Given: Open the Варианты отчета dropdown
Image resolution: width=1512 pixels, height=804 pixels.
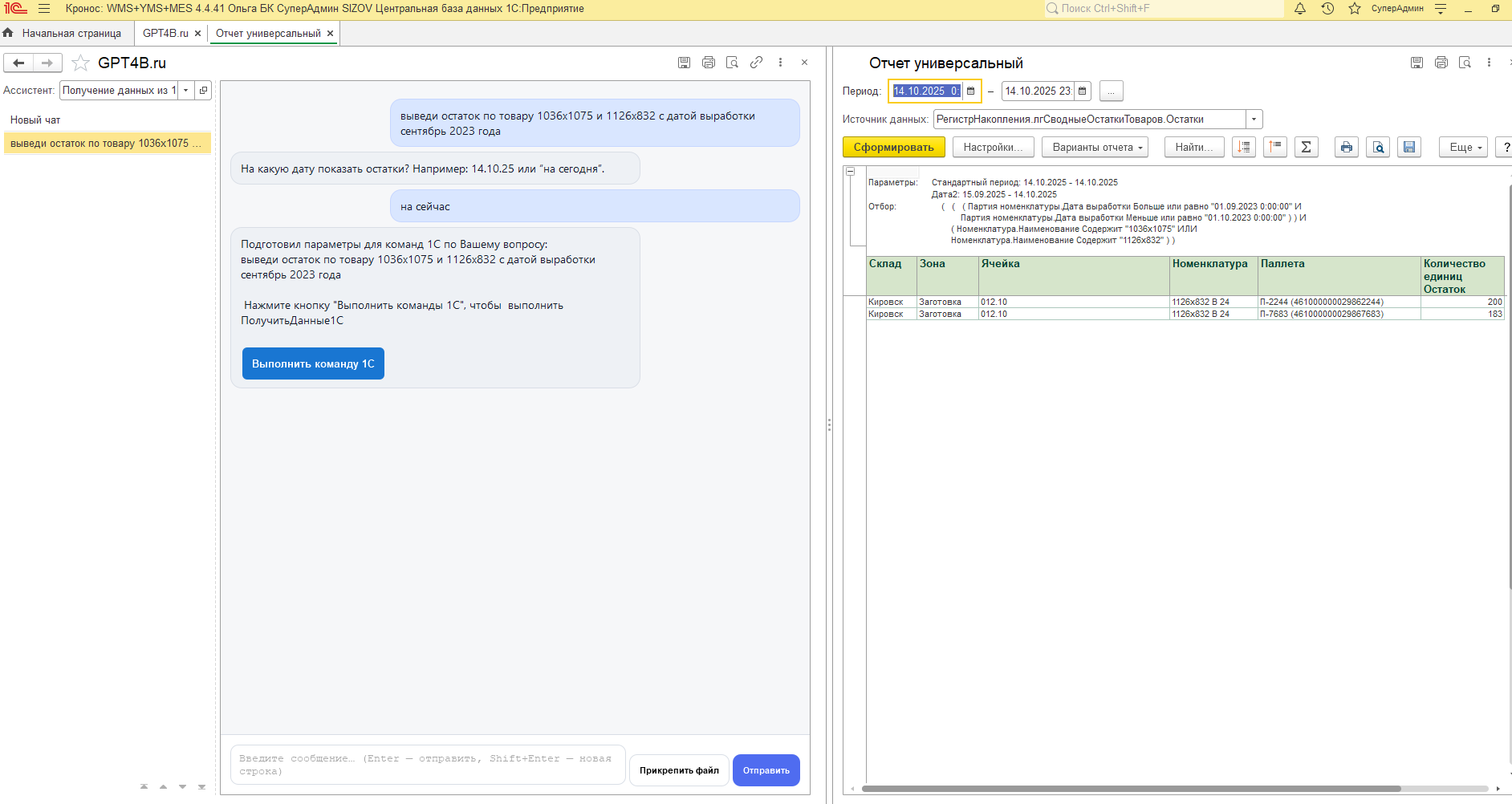Looking at the screenshot, I should 1095,148.
